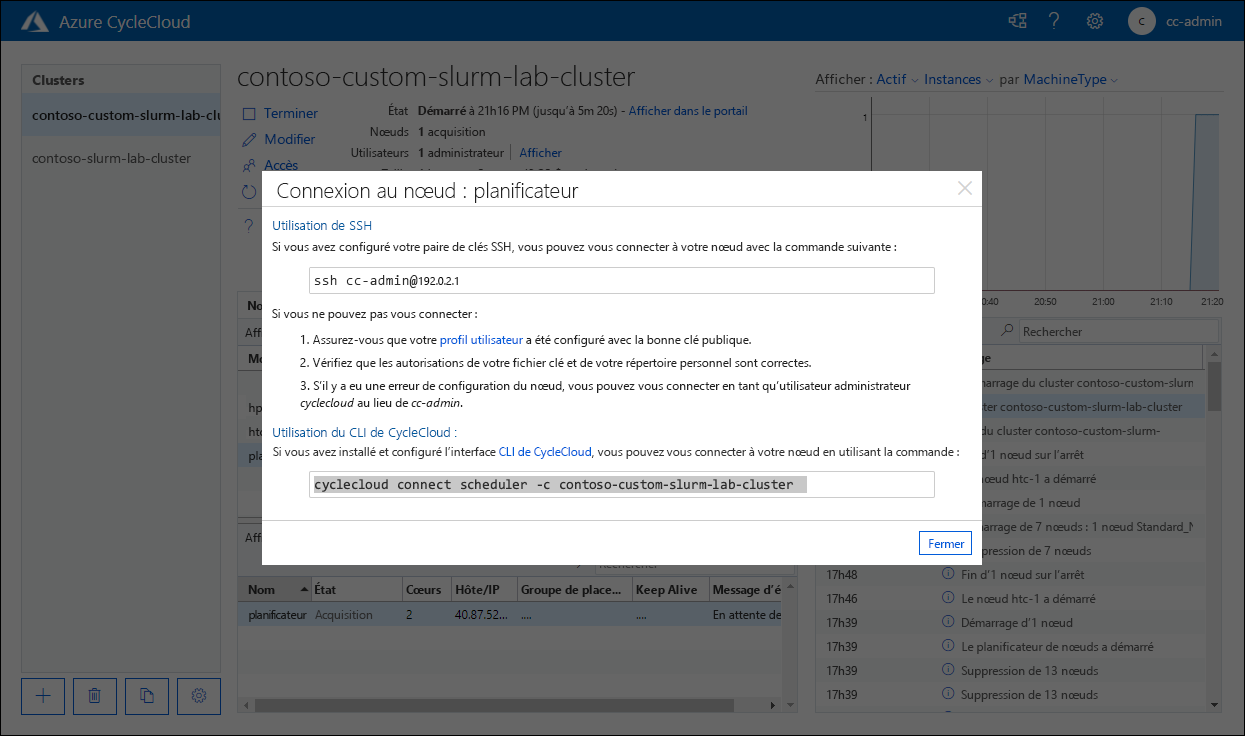The width and height of the screenshot is (1245, 736).
Task: Open CycleCloud help via question mark icon
Action: 1054,20
